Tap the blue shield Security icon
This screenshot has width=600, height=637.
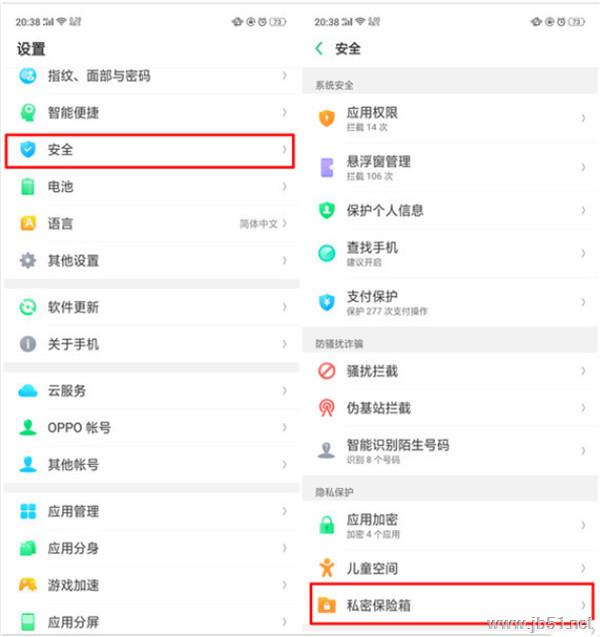28,150
